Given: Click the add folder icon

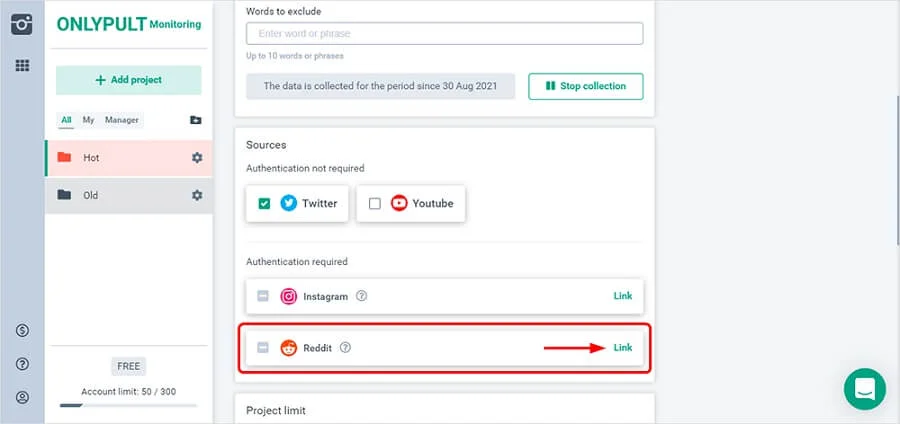Looking at the screenshot, I should pos(195,120).
